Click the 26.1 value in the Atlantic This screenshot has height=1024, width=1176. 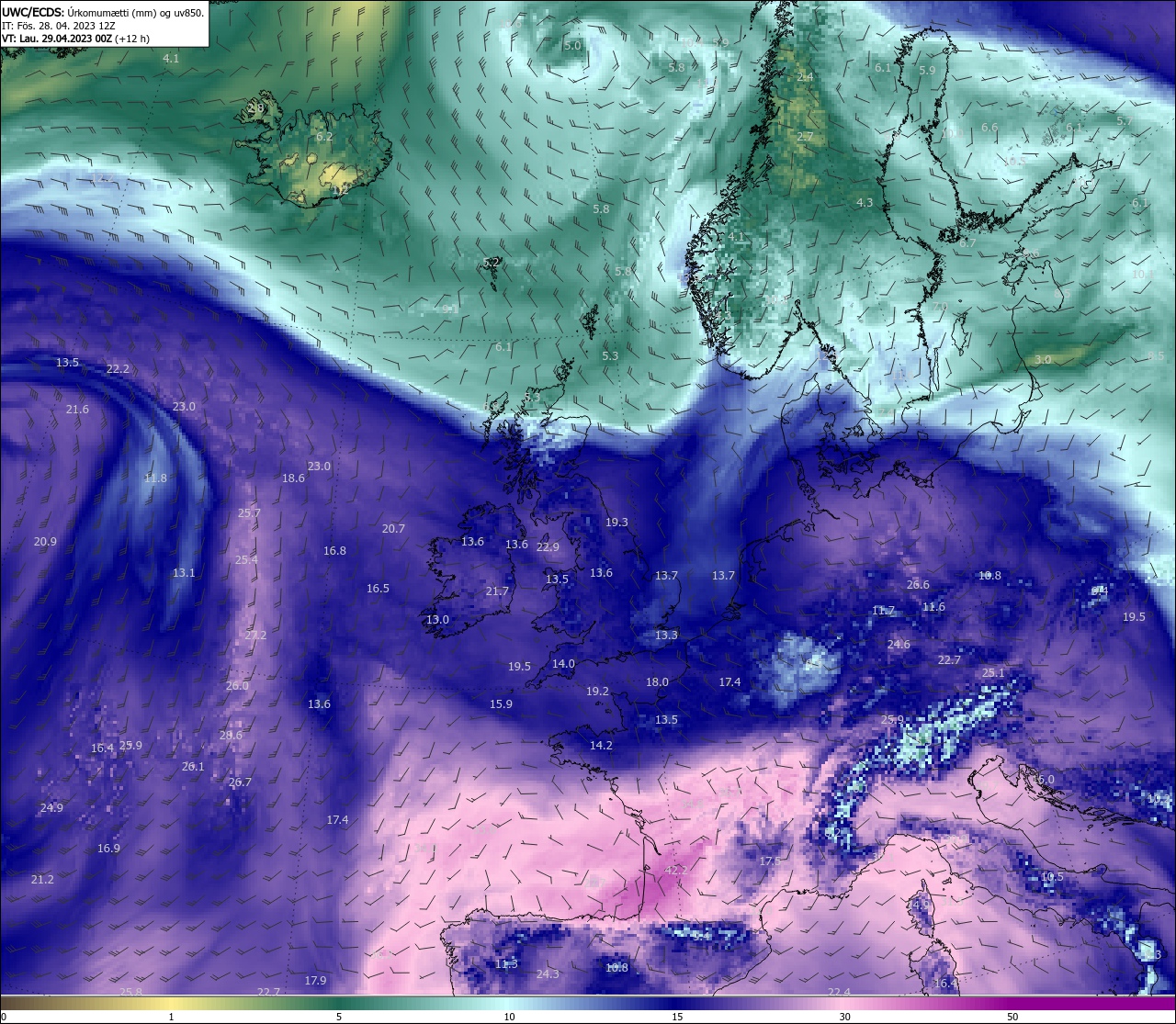pos(193,766)
